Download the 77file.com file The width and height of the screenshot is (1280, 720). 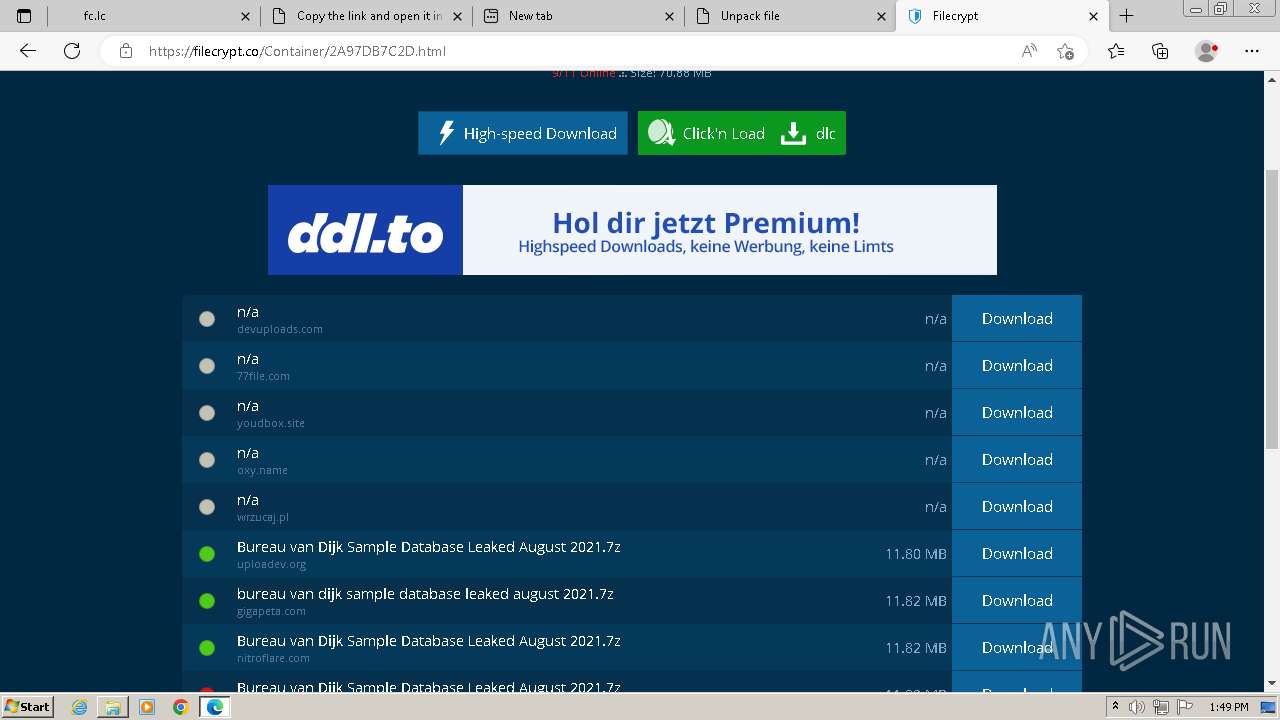(x=1017, y=365)
